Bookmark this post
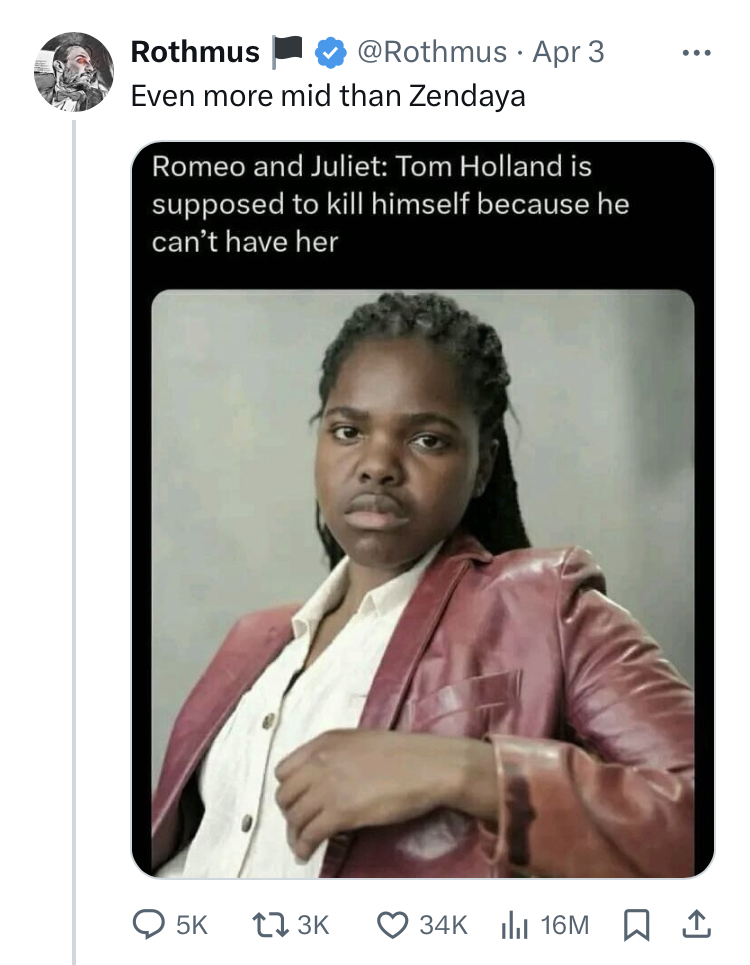 [636, 926]
